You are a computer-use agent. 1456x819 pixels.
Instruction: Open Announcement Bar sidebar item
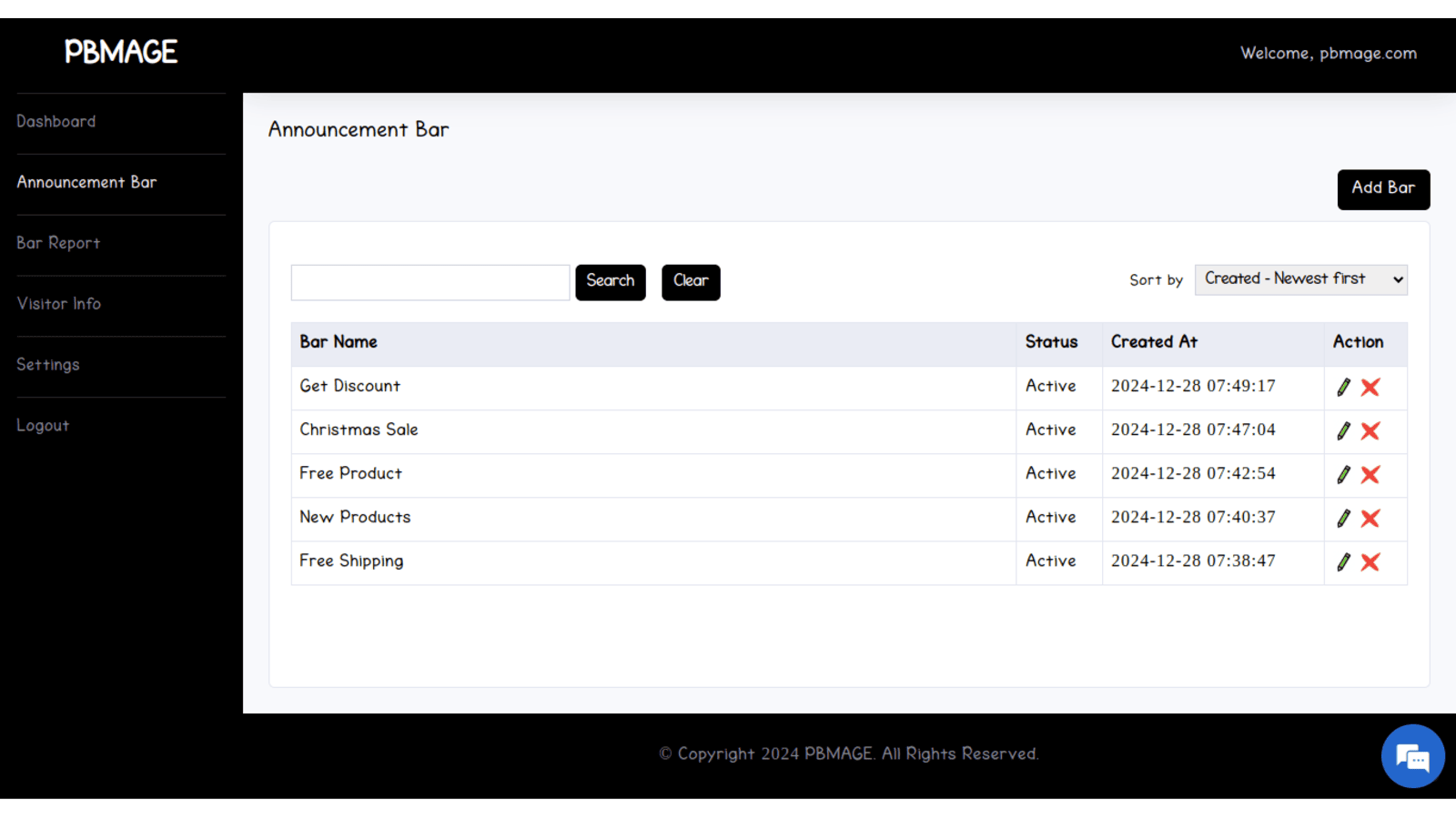coord(86,182)
